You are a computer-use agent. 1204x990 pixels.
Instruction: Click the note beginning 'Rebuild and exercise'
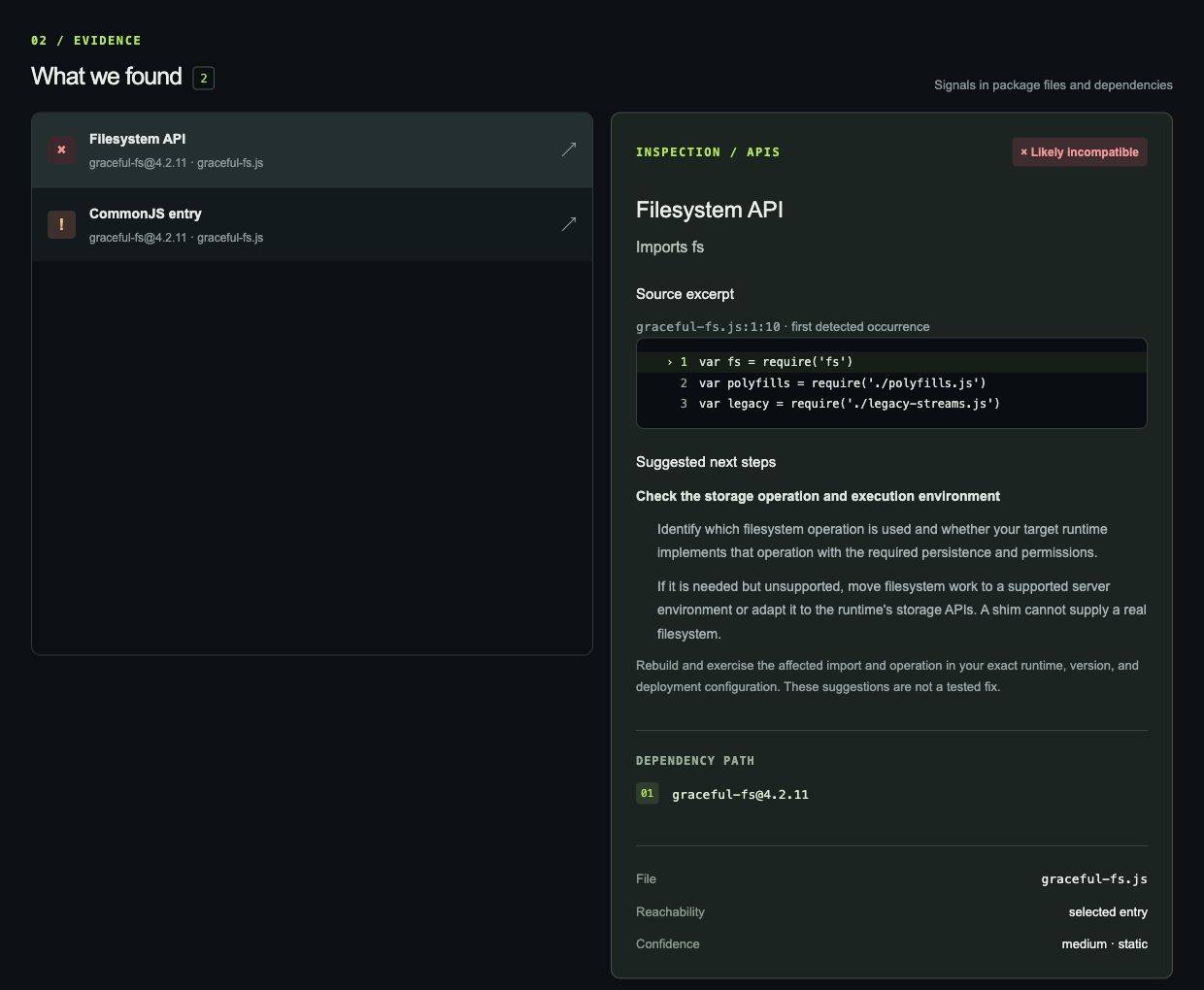887,676
